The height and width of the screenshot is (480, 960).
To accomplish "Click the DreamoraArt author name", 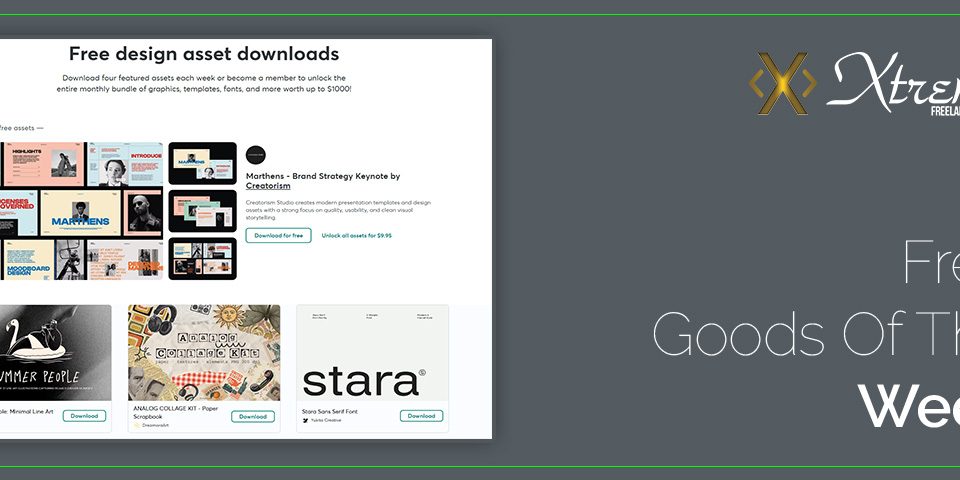I will point(156,426).
